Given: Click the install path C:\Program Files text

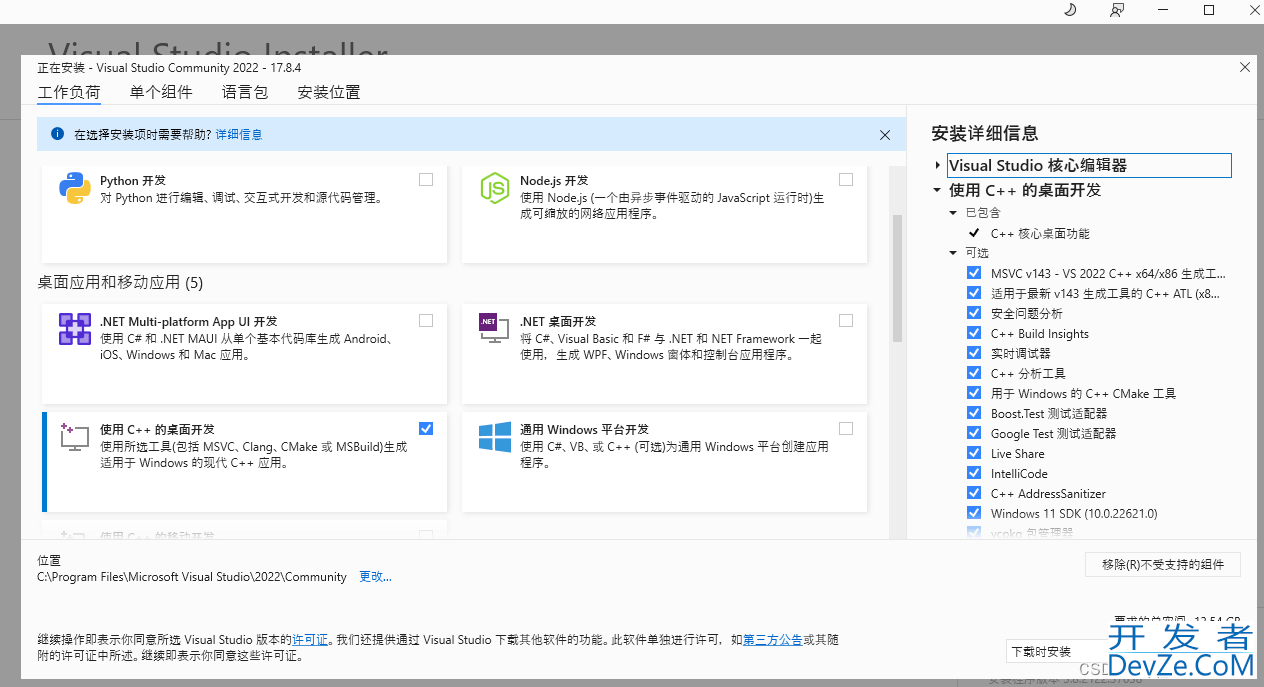Looking at the screenshot, I should click(x=192, y=577).
